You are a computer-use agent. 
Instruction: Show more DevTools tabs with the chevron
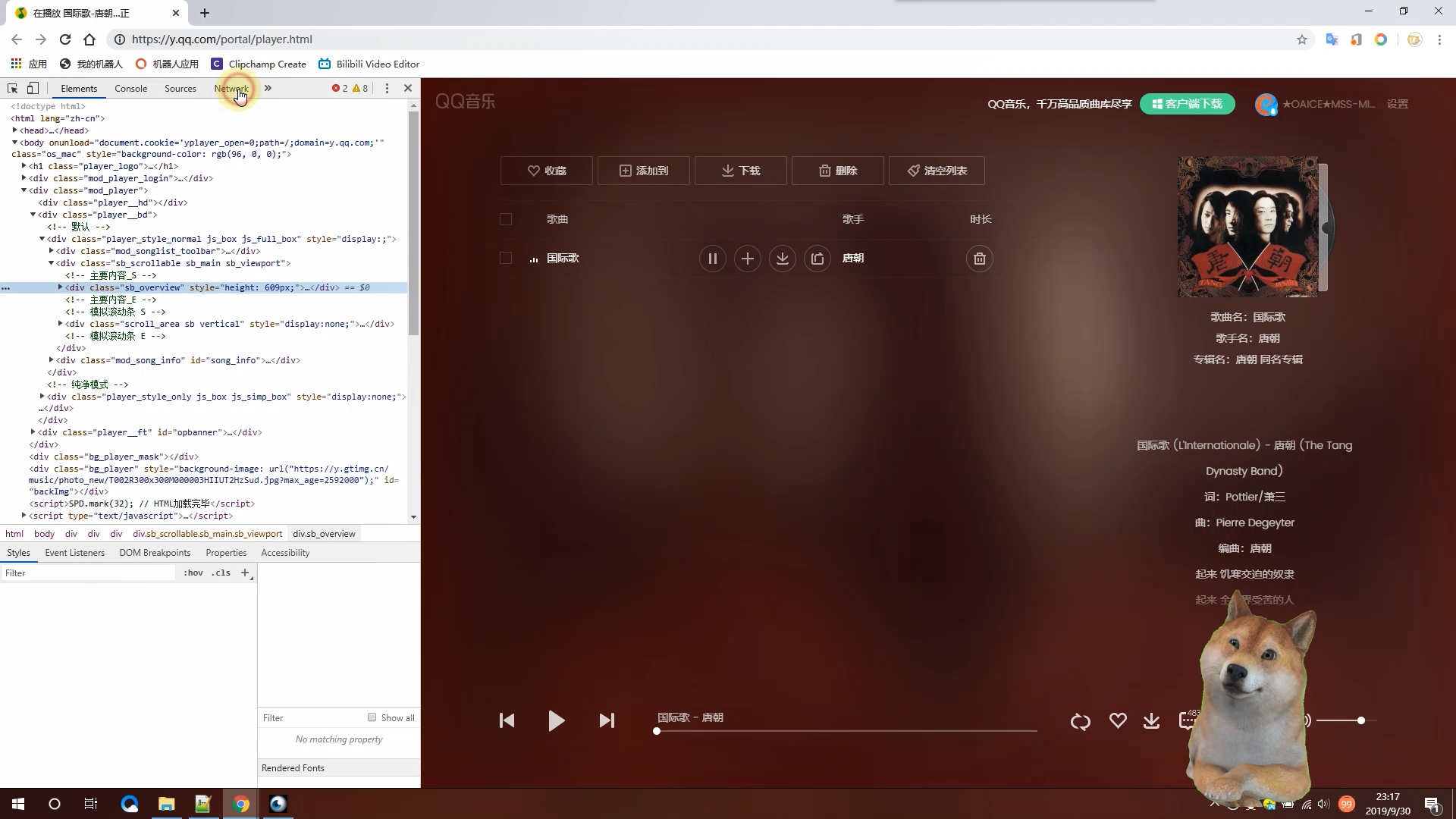click(x=268, y=88)
